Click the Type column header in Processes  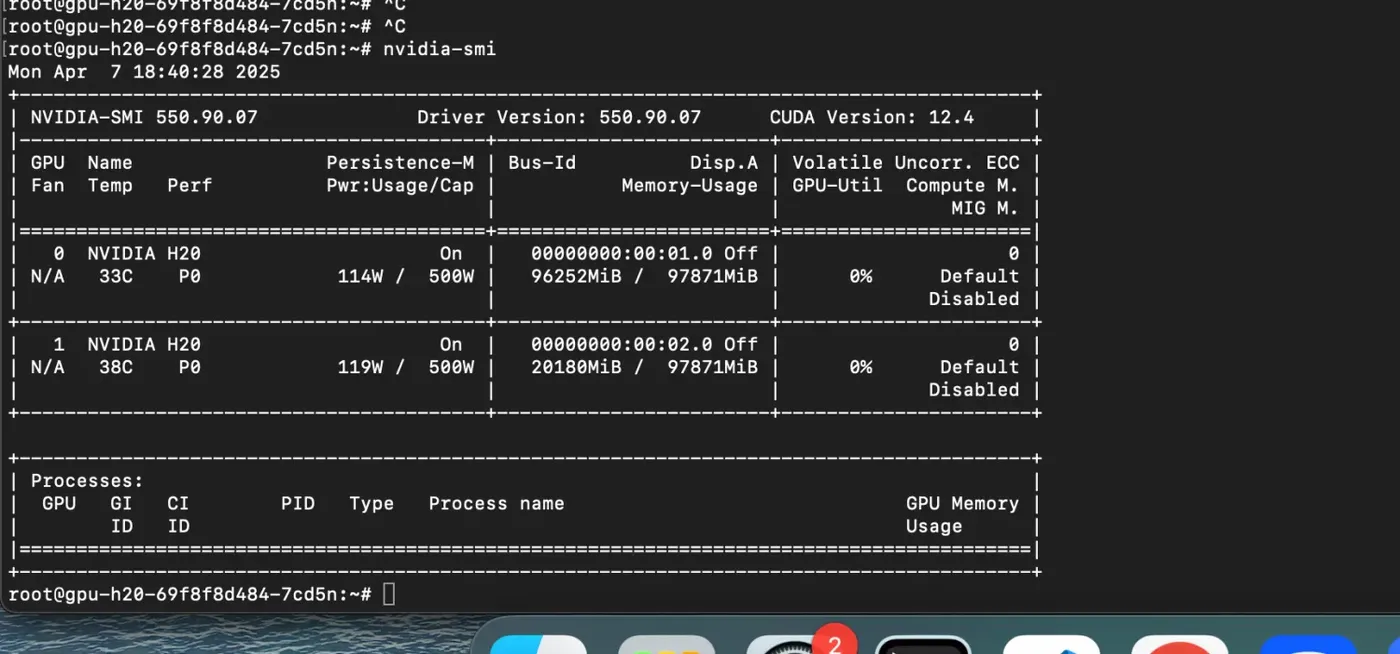pyautogui.click(x=371, y=503)
